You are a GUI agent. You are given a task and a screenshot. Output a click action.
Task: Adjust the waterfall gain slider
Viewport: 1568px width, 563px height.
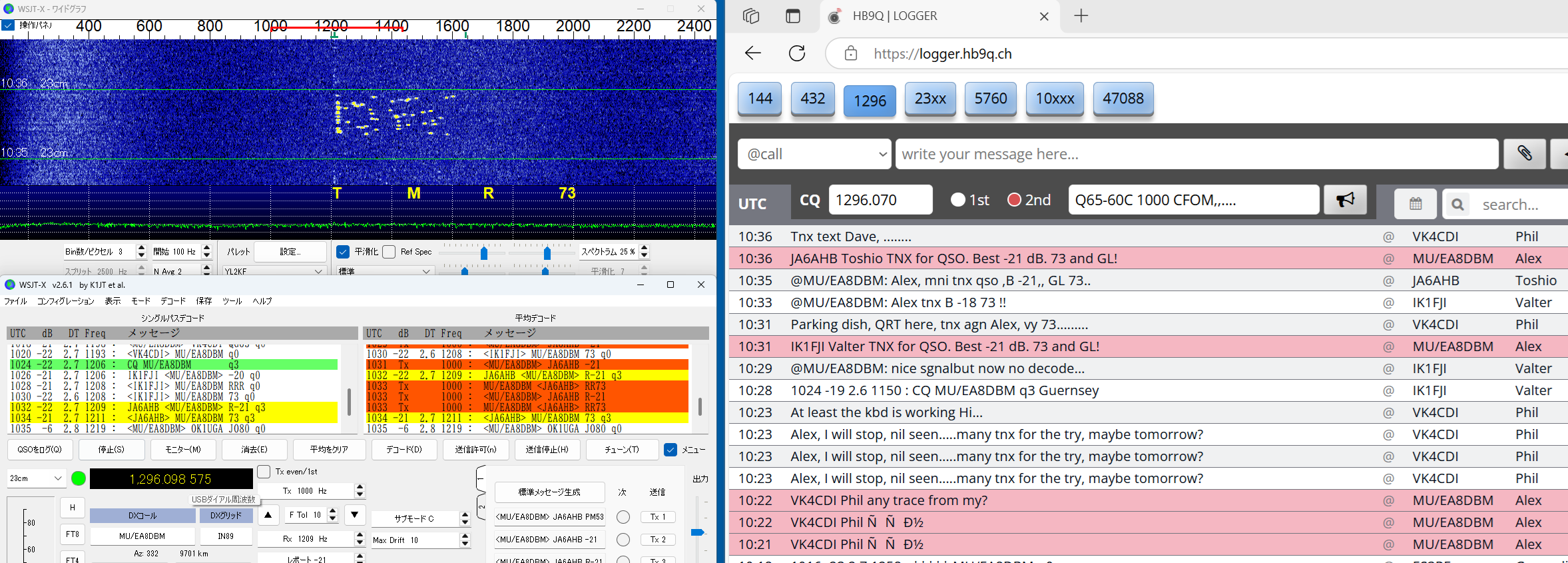point(484,253)
